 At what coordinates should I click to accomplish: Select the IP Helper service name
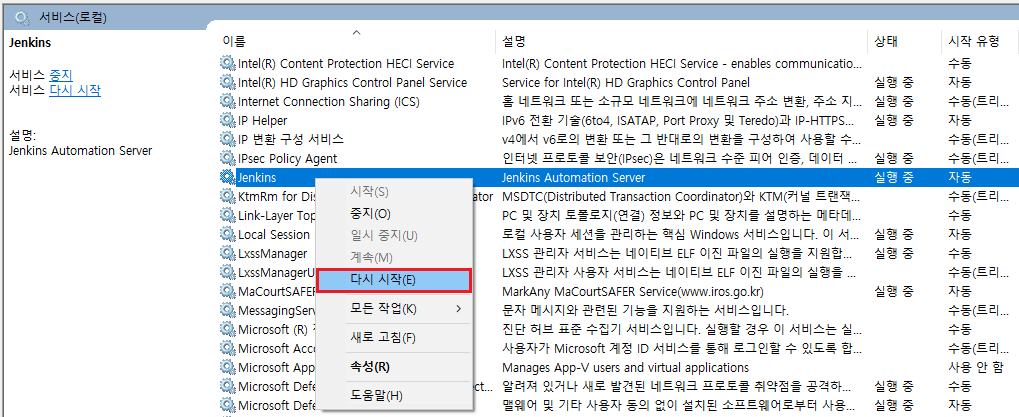pyautogui.click(x=263, y=120)
